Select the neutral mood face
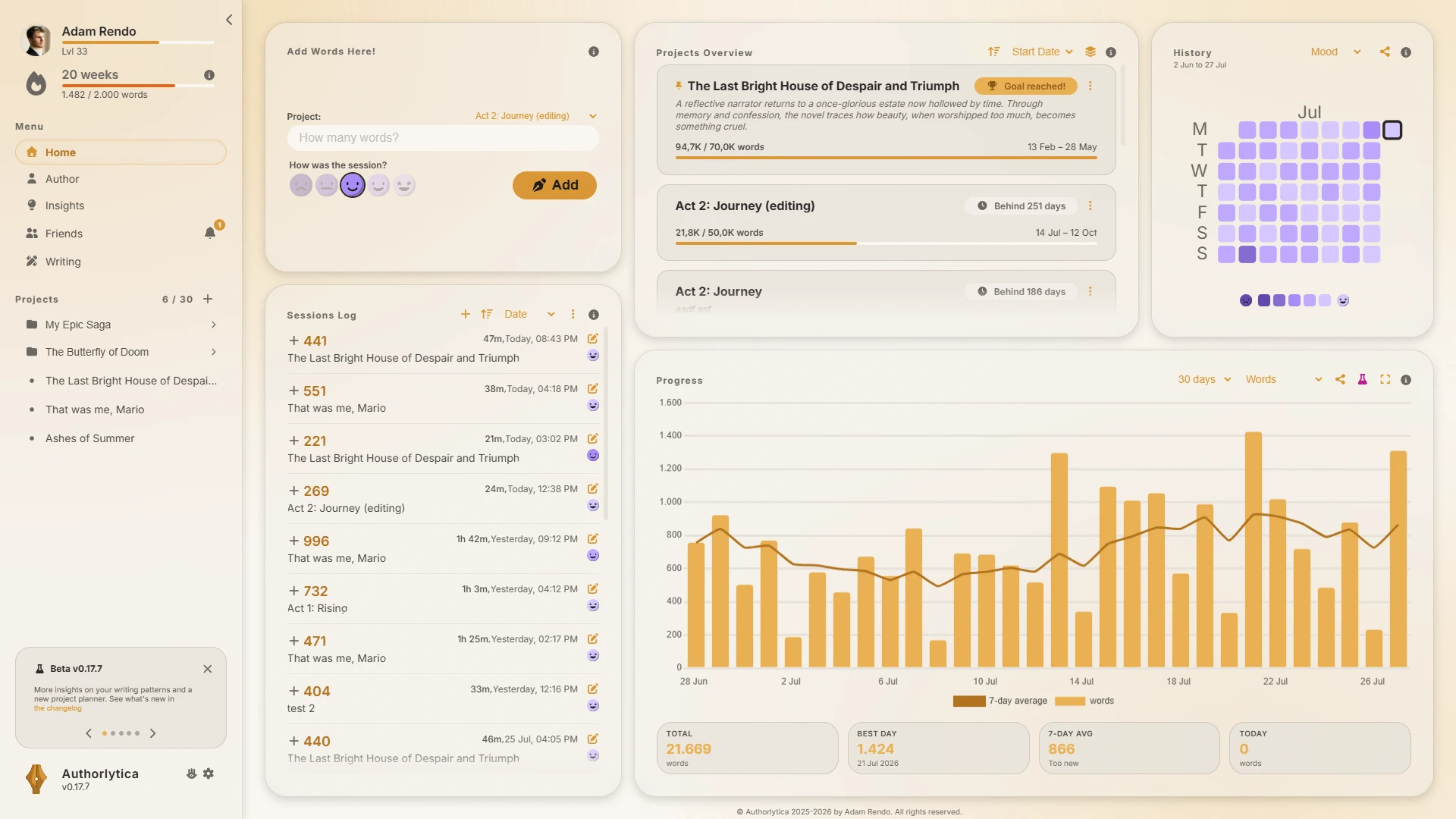Image resolution: width=1456 pixels, height=819 pixels. [x=327, y=185]
